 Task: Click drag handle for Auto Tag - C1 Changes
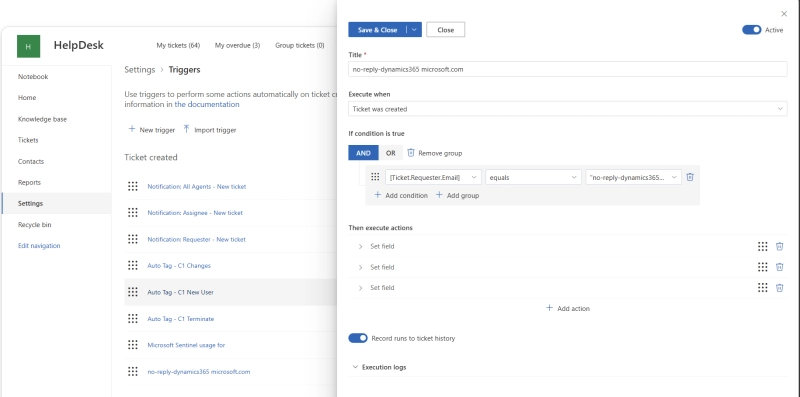(133, 265)
